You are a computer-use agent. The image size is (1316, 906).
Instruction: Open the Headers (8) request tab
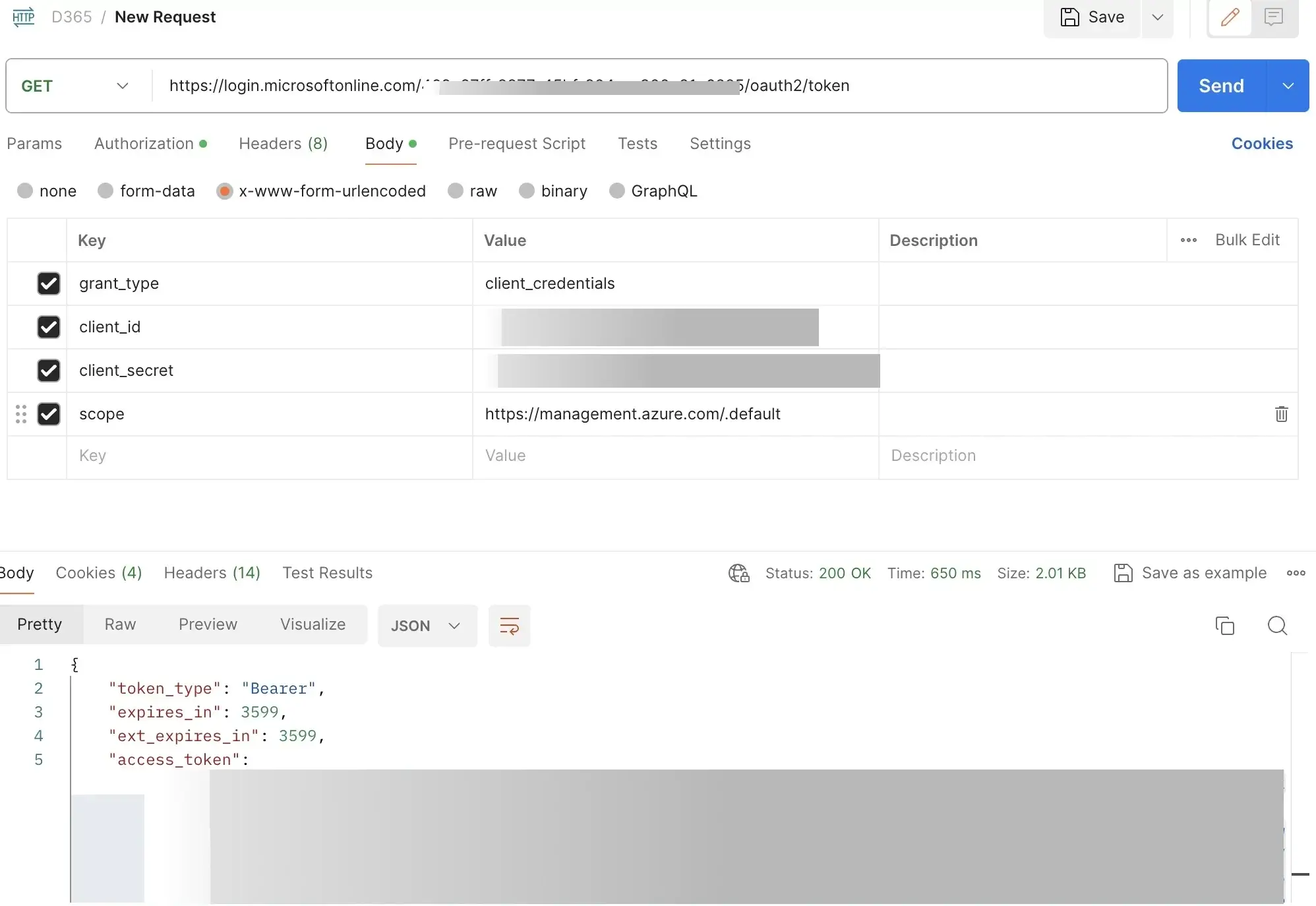(x=284, y=144)
